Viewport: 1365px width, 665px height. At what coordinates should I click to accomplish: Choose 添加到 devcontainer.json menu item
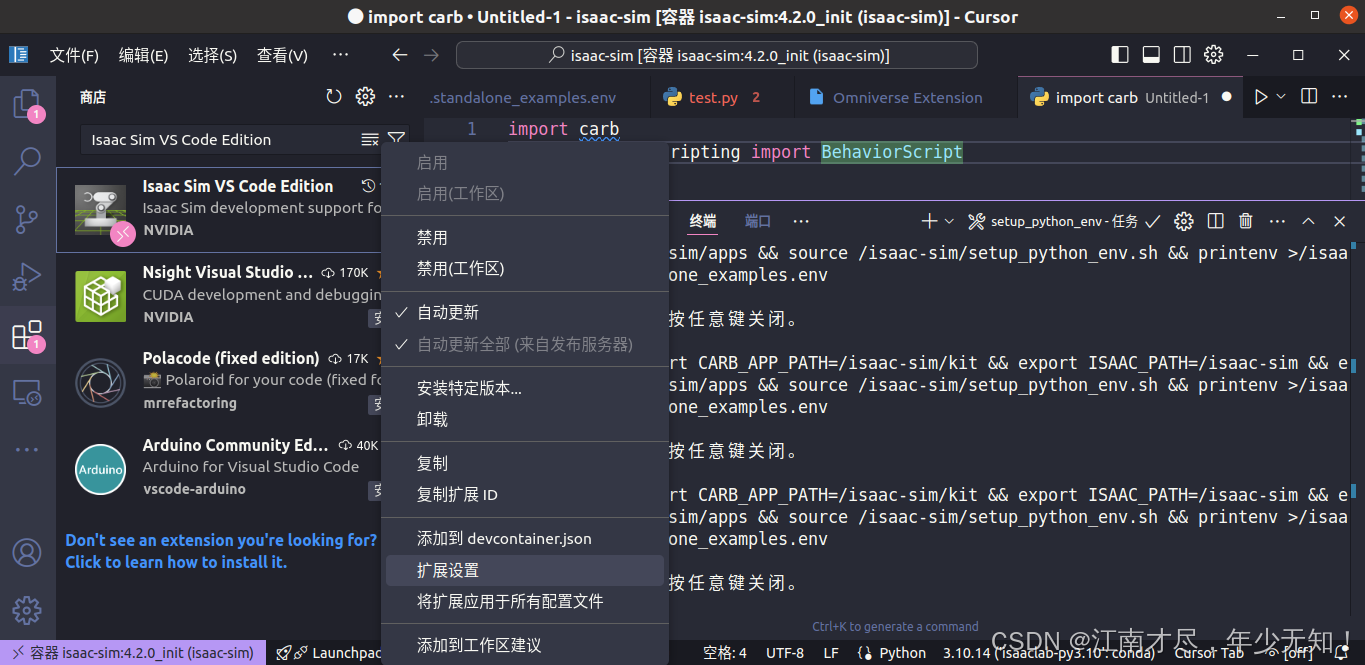525,539
